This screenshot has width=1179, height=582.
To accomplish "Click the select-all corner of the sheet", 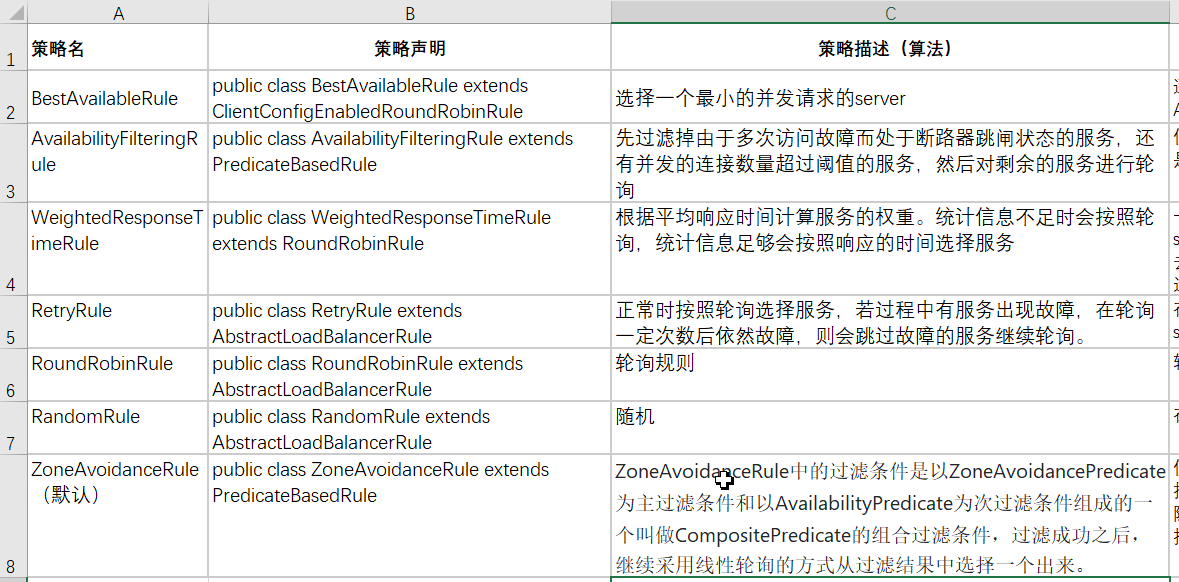I will [x=13, y=12].
